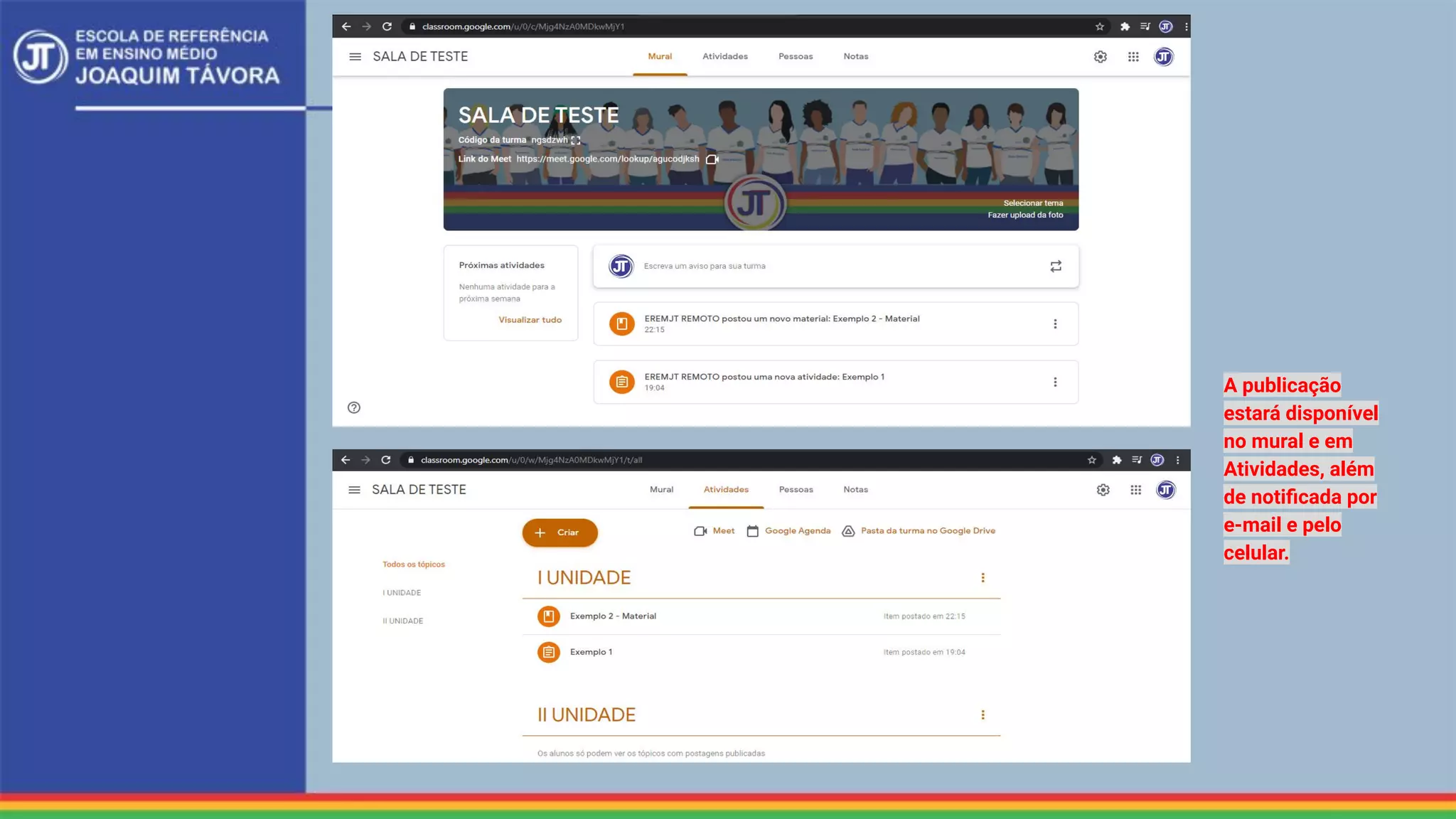Click the reuse post arrows icon
The image size is (1456, 819).
[1056, 266]
